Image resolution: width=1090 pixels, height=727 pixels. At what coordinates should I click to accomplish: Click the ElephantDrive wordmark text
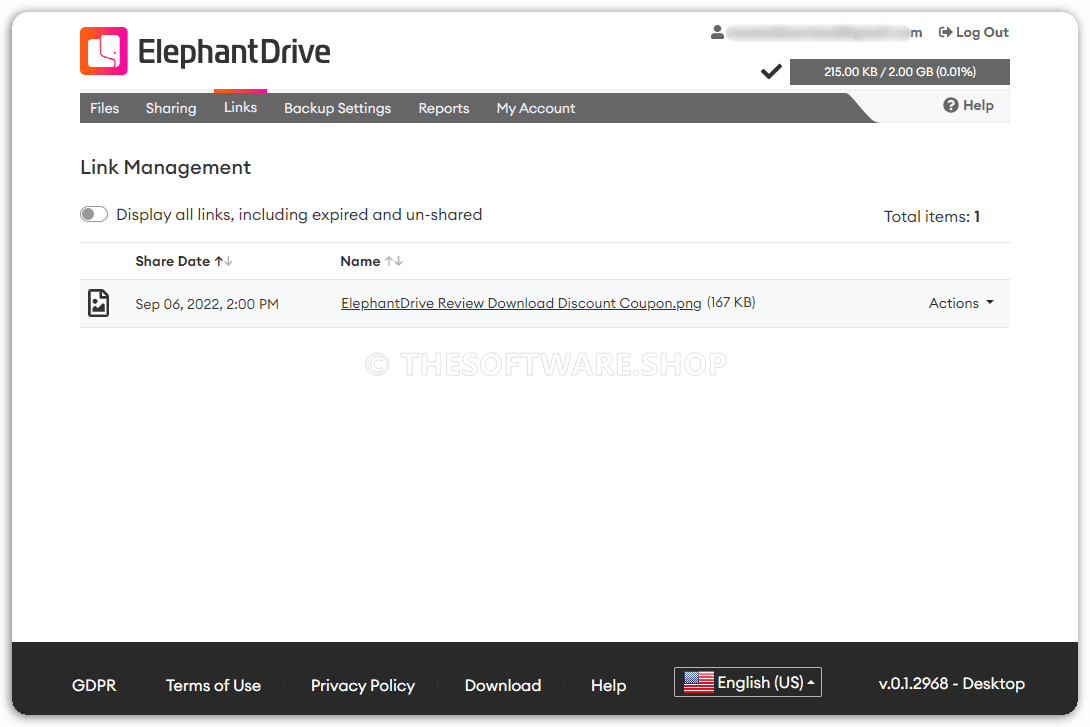tap(234, 51)
